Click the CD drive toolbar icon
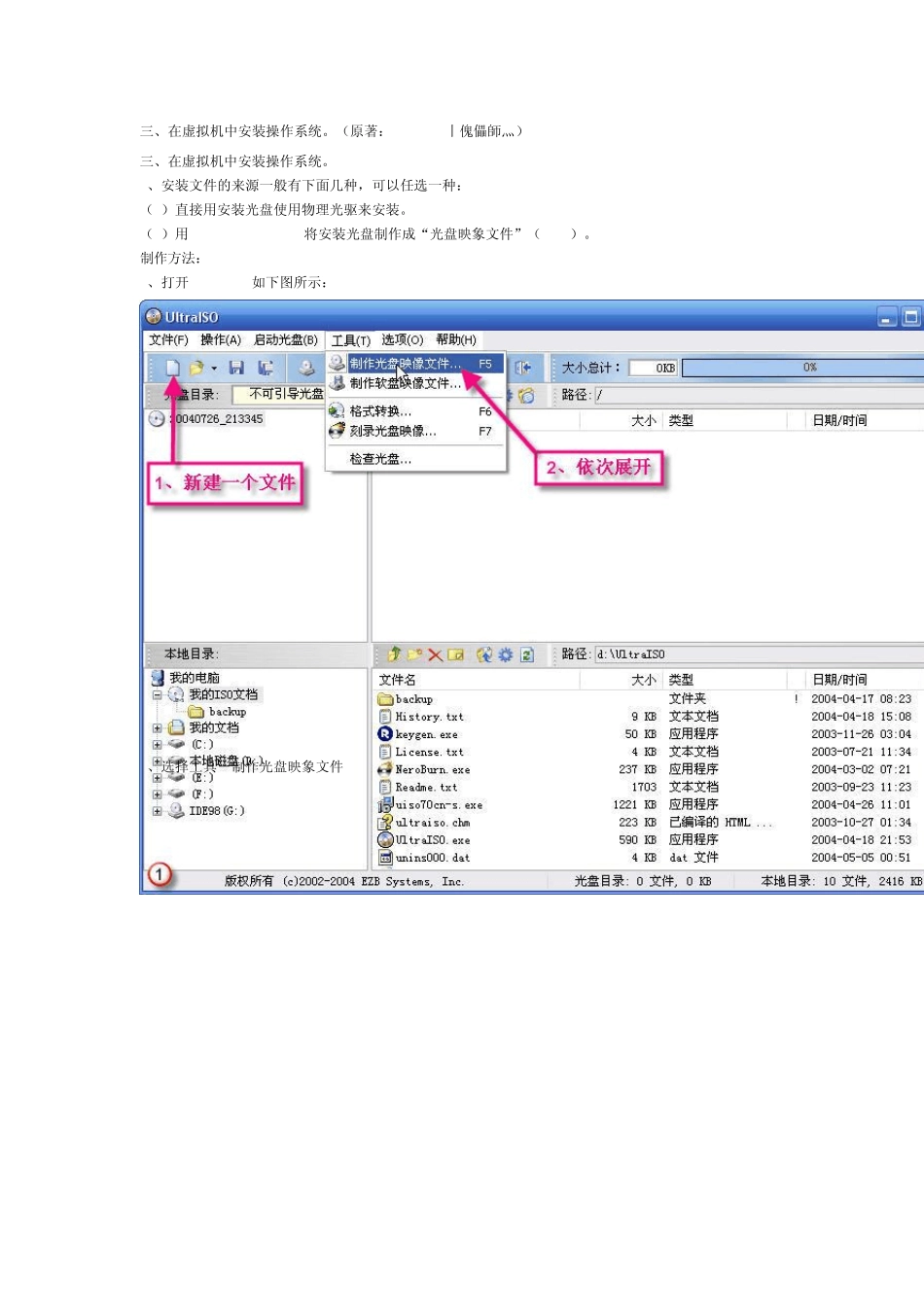924x1307 pixels. click(306, 368)
